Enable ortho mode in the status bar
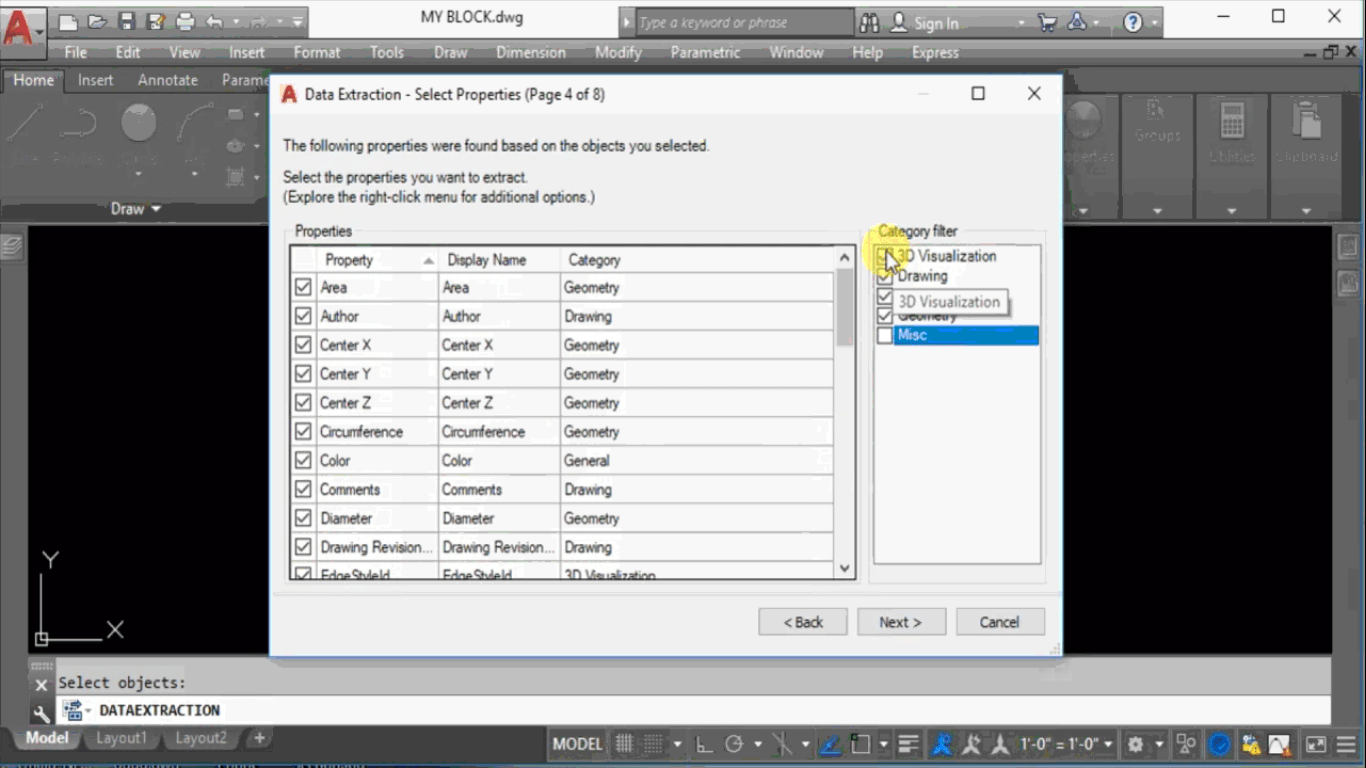This screenshot has height=768, width=1366. tap(703, 744)
